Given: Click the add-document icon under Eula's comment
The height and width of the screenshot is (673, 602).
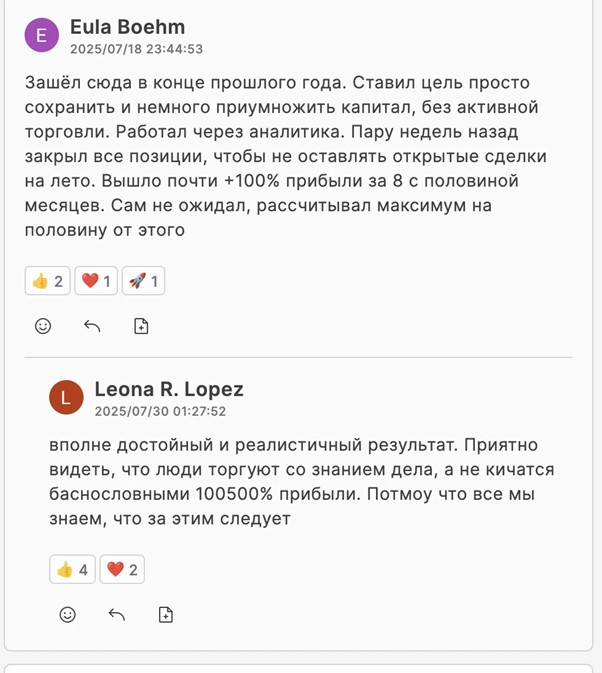Looking at the screenshot, I should point(141,326).
